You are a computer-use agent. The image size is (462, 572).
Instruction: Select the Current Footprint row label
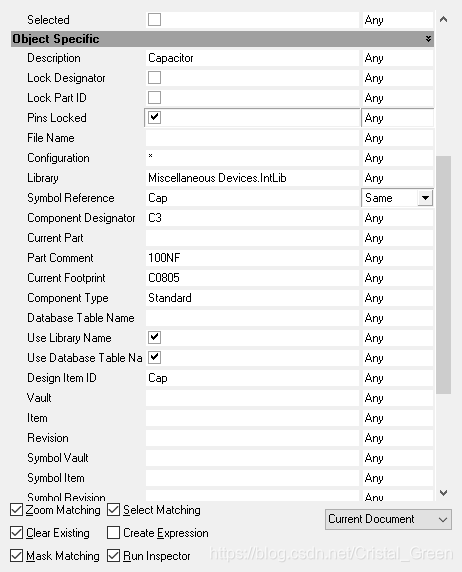(66, 278)
